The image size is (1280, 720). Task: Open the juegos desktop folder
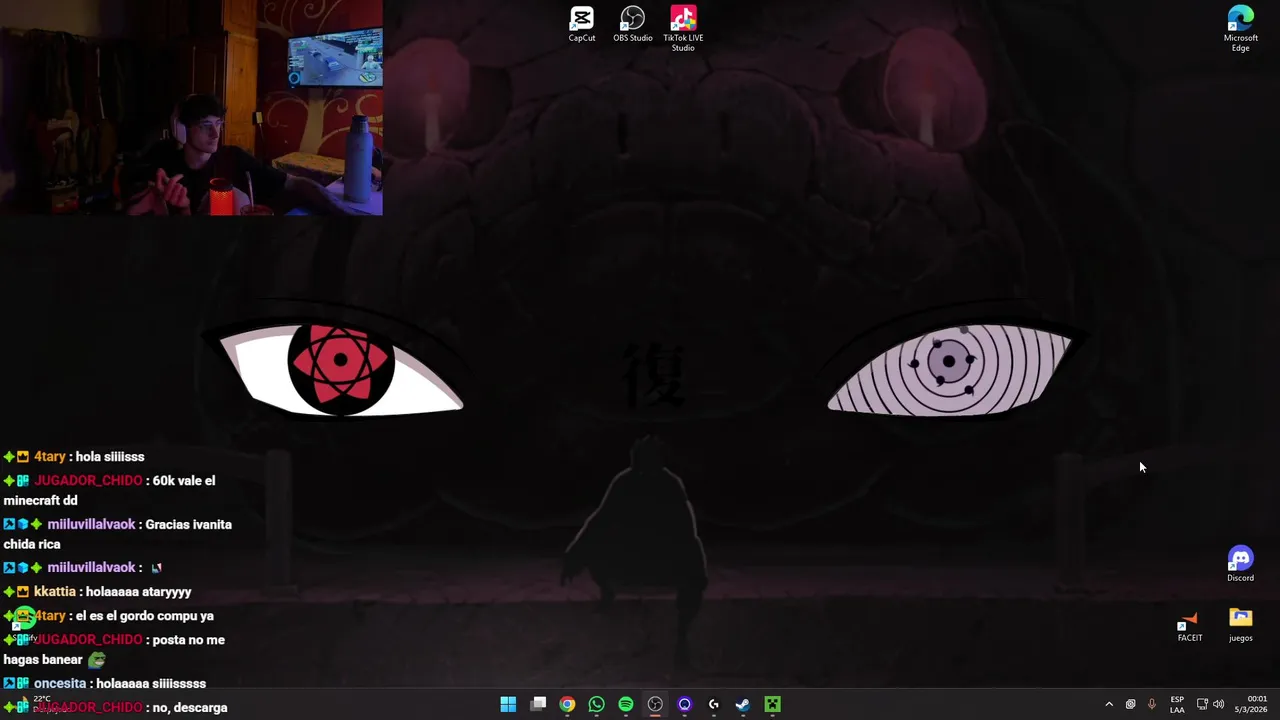1240,625
